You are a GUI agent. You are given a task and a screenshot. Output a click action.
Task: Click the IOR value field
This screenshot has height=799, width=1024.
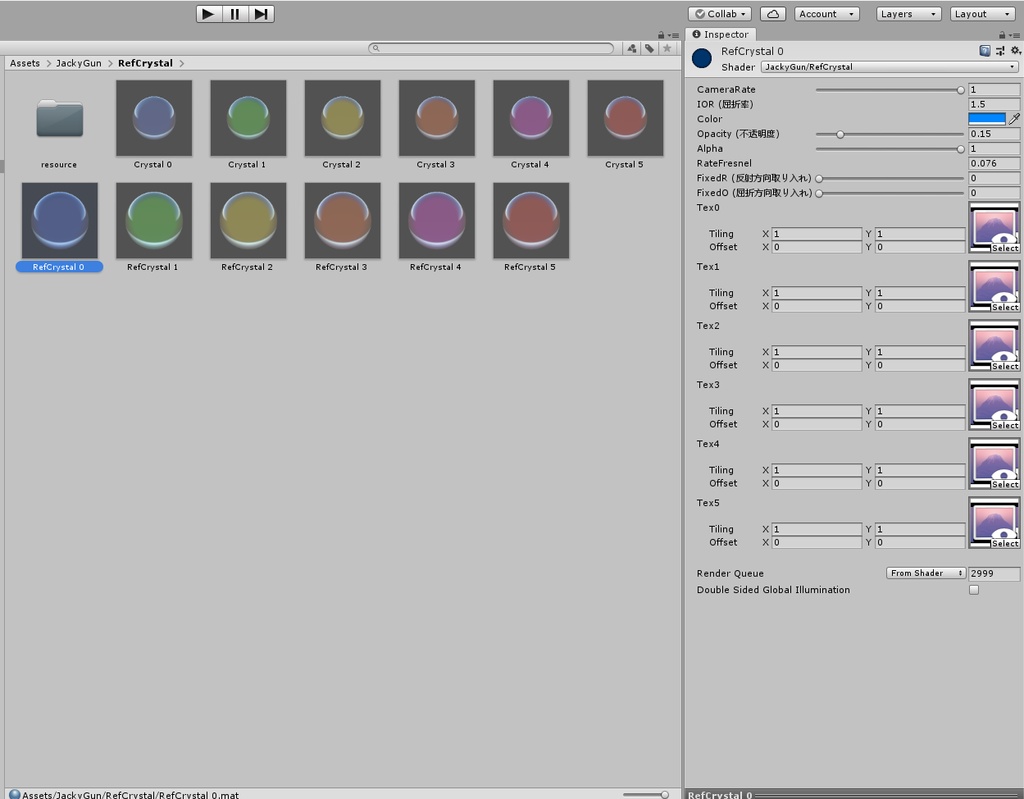coord(993,105)
